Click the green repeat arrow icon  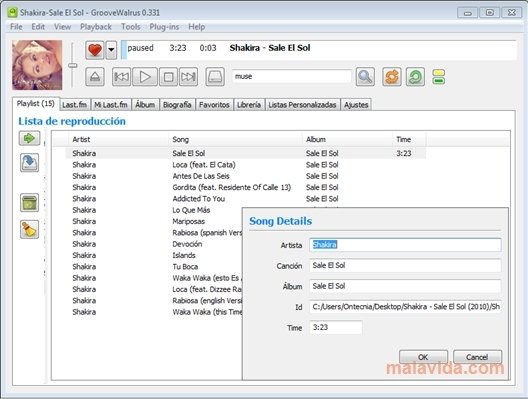tap(415, 77)
